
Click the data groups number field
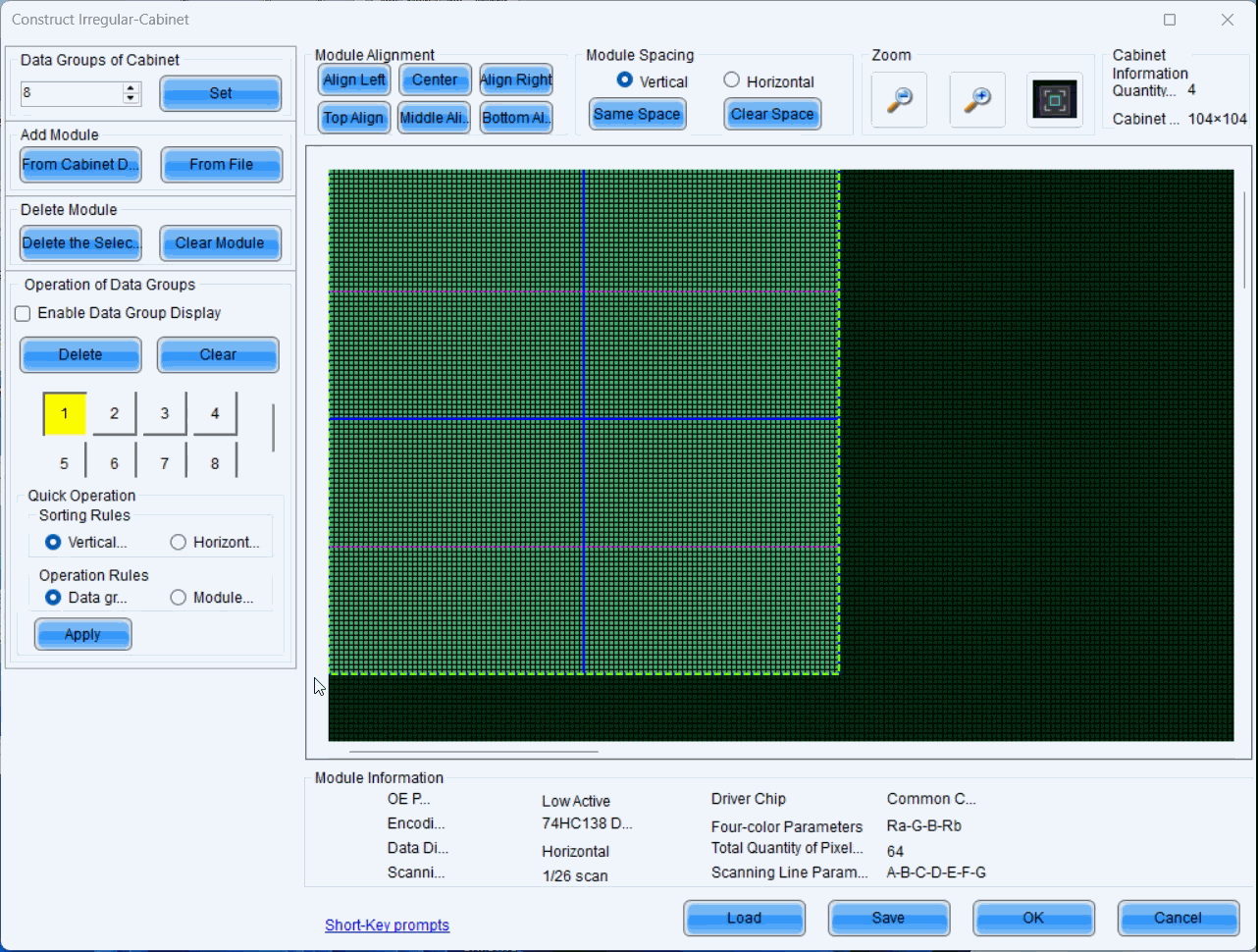(x=71, y=93)
